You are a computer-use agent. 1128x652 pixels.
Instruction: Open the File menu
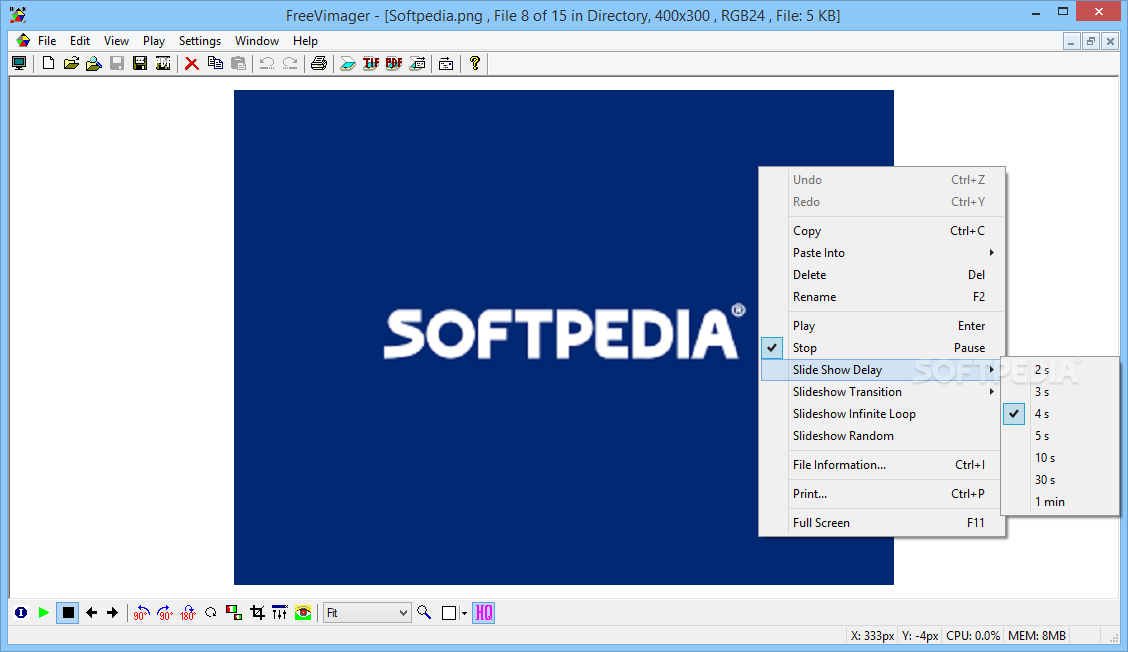coord(47,41)
